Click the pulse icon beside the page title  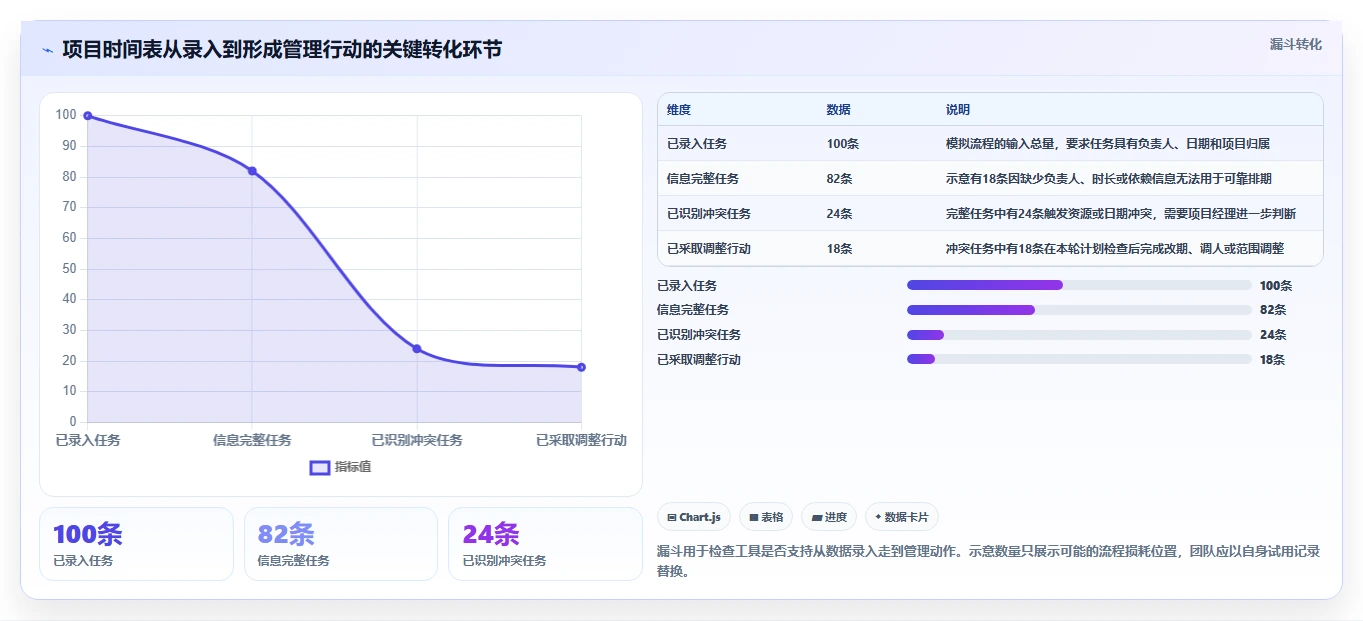point(47,50)
